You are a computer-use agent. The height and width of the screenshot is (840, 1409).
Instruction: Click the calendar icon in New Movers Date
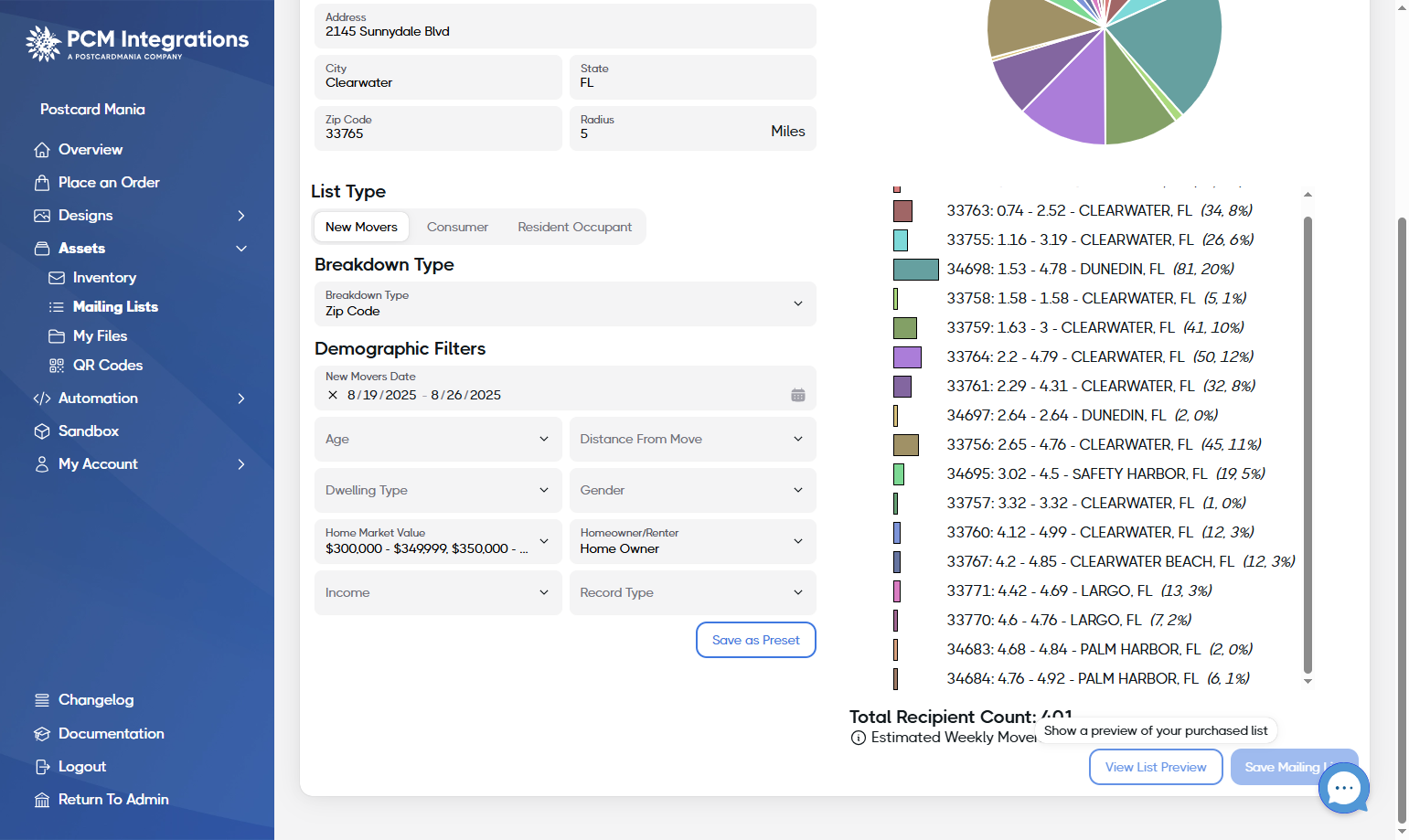(797, 395)
